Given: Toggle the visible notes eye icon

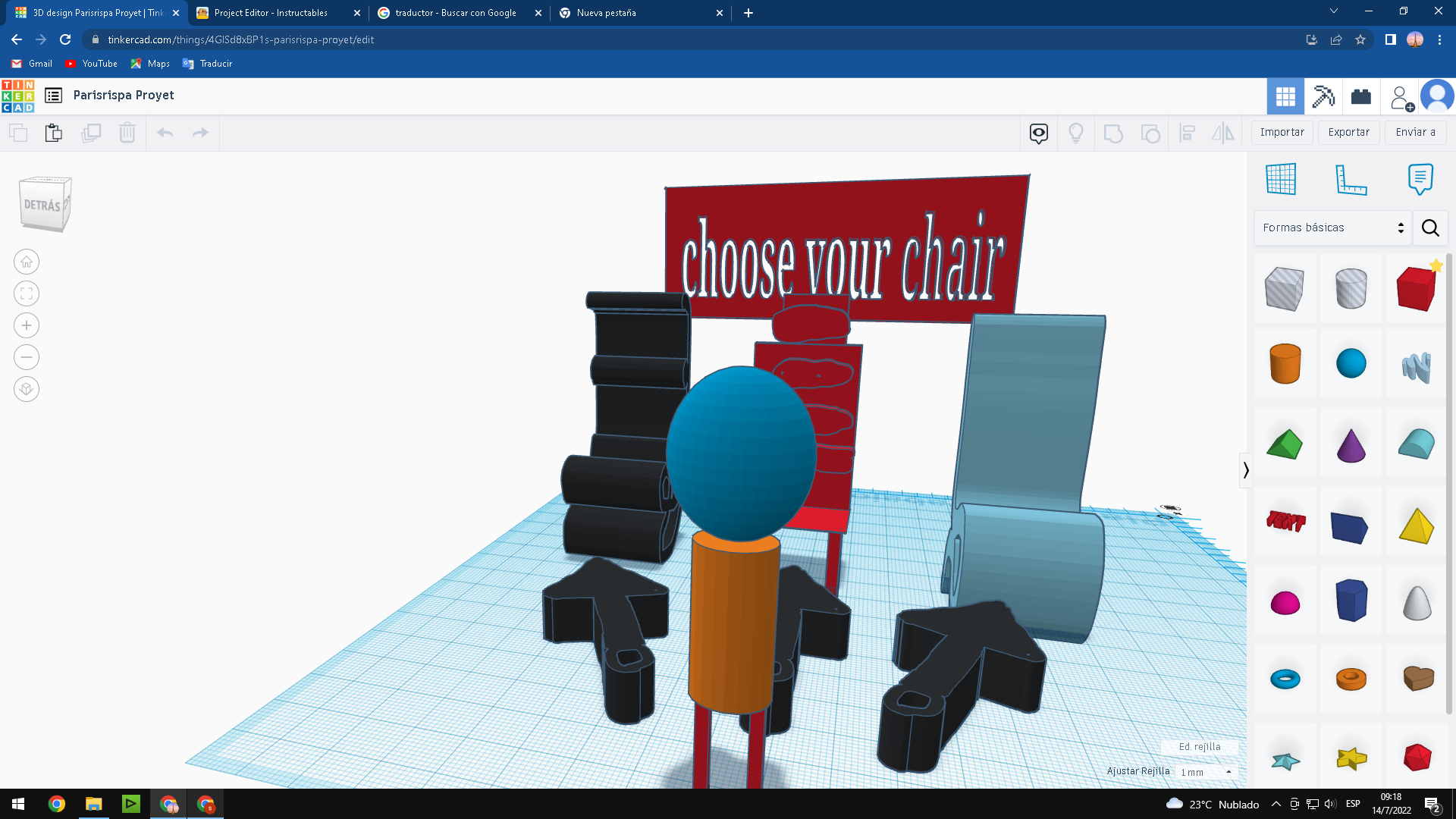Looking at the screenshot, I should tap(1038, 133).
